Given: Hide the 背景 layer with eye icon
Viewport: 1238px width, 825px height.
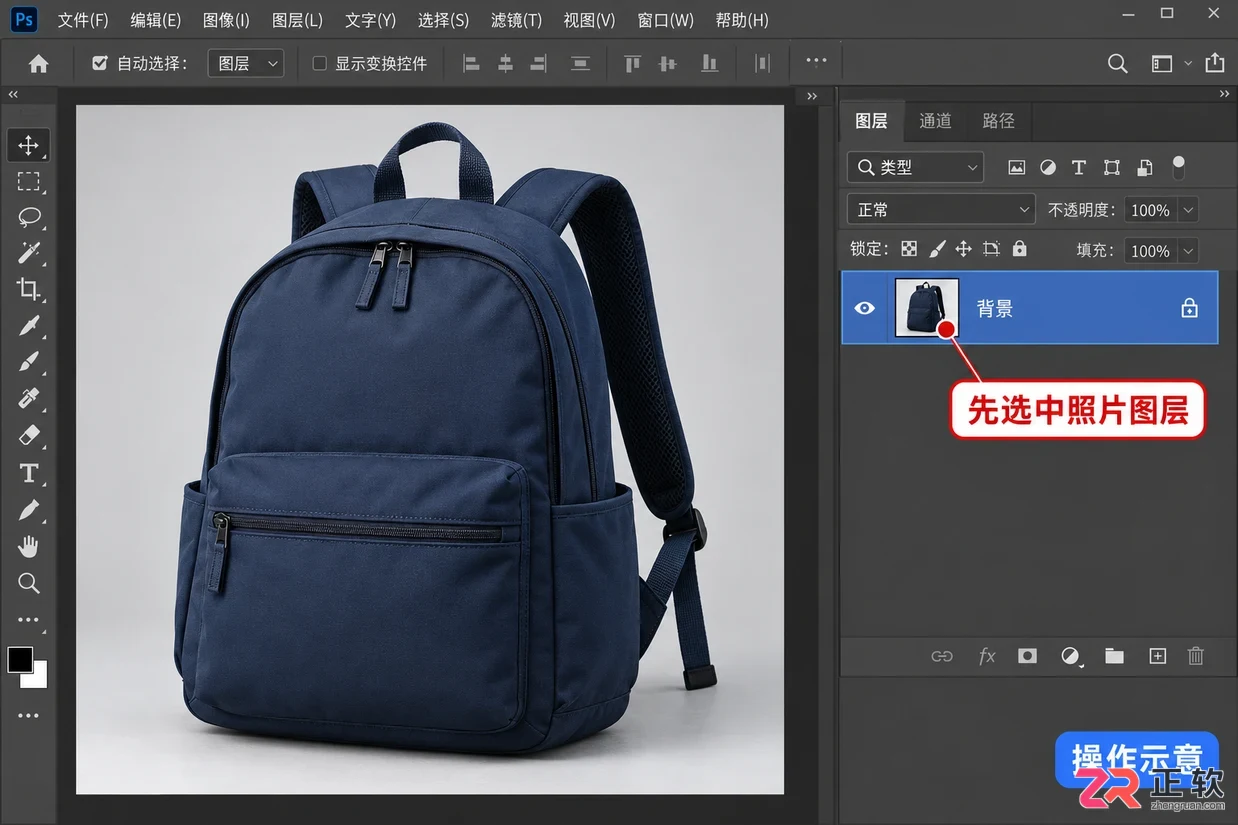Looking at the screenshot, I should click(865, 308).
